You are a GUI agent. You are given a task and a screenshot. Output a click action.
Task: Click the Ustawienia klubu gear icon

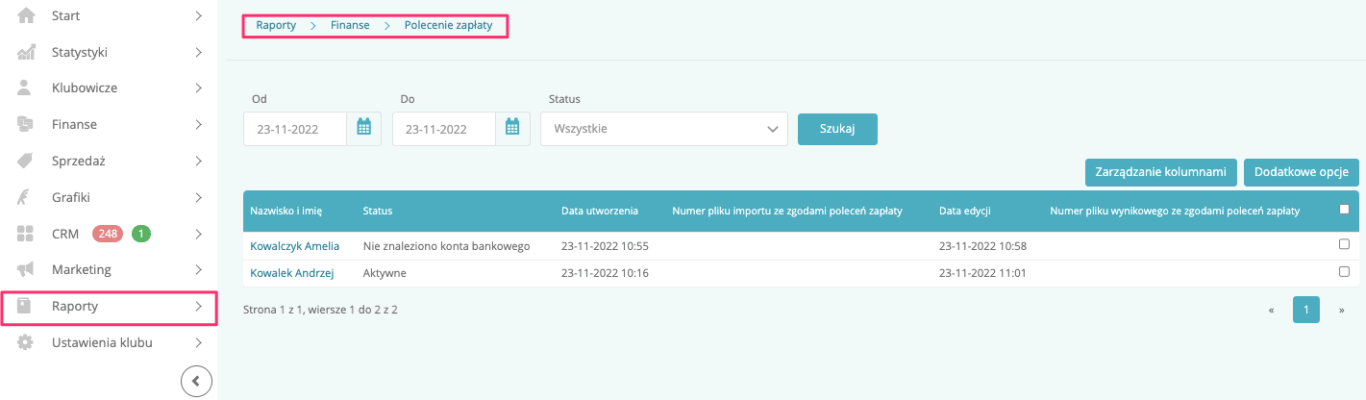pyautogui.click(x=26, y=342)
